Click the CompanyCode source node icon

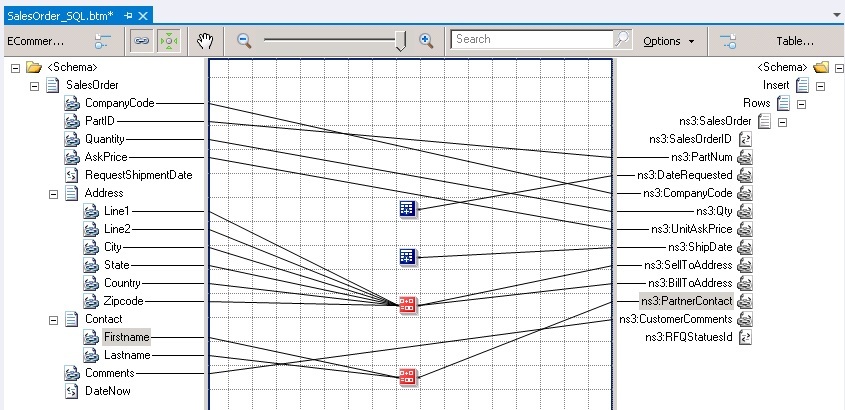pyautogui.click(x=72, y=103)
